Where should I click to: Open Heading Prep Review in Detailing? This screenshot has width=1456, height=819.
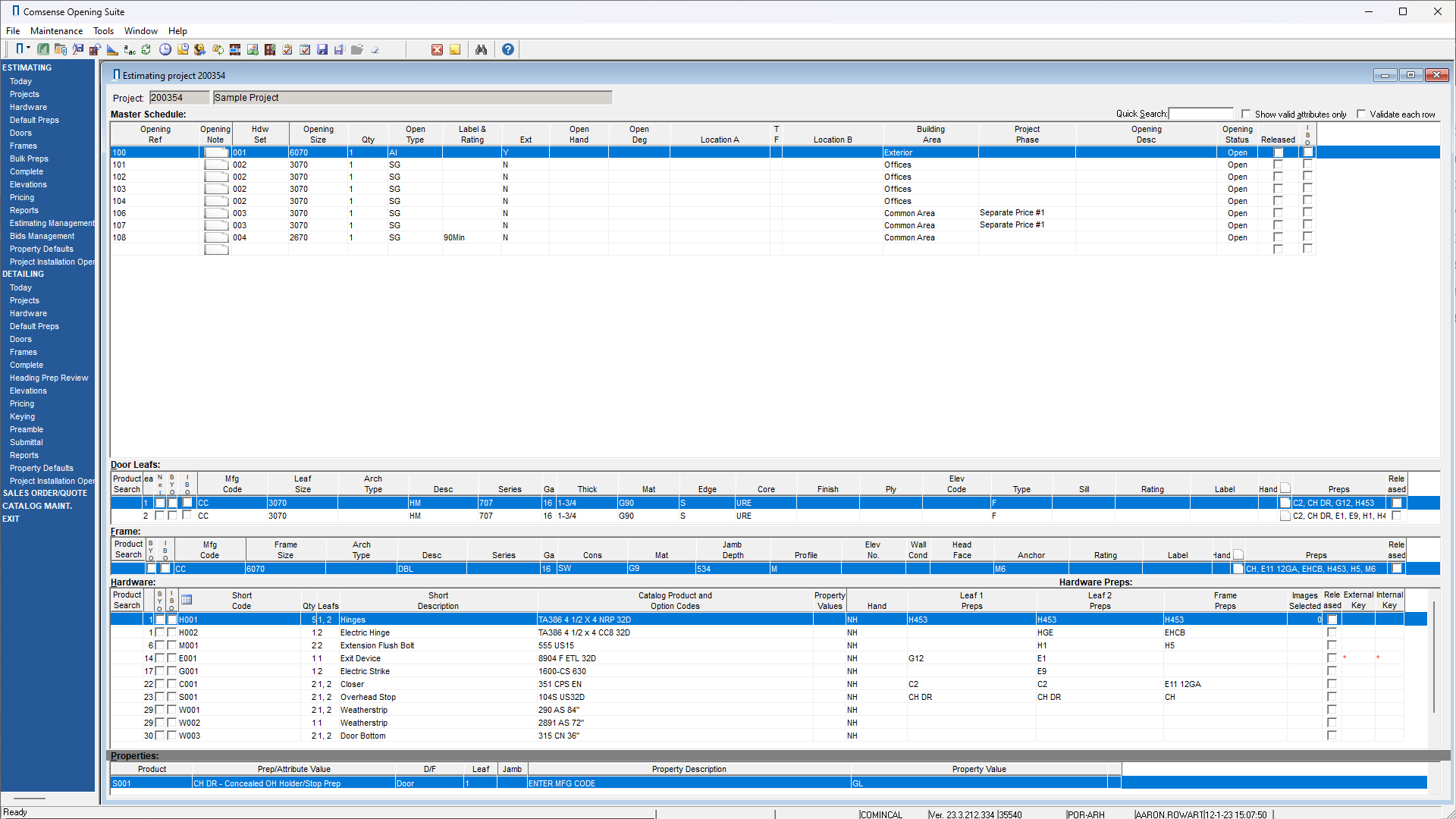pos(49,378)
